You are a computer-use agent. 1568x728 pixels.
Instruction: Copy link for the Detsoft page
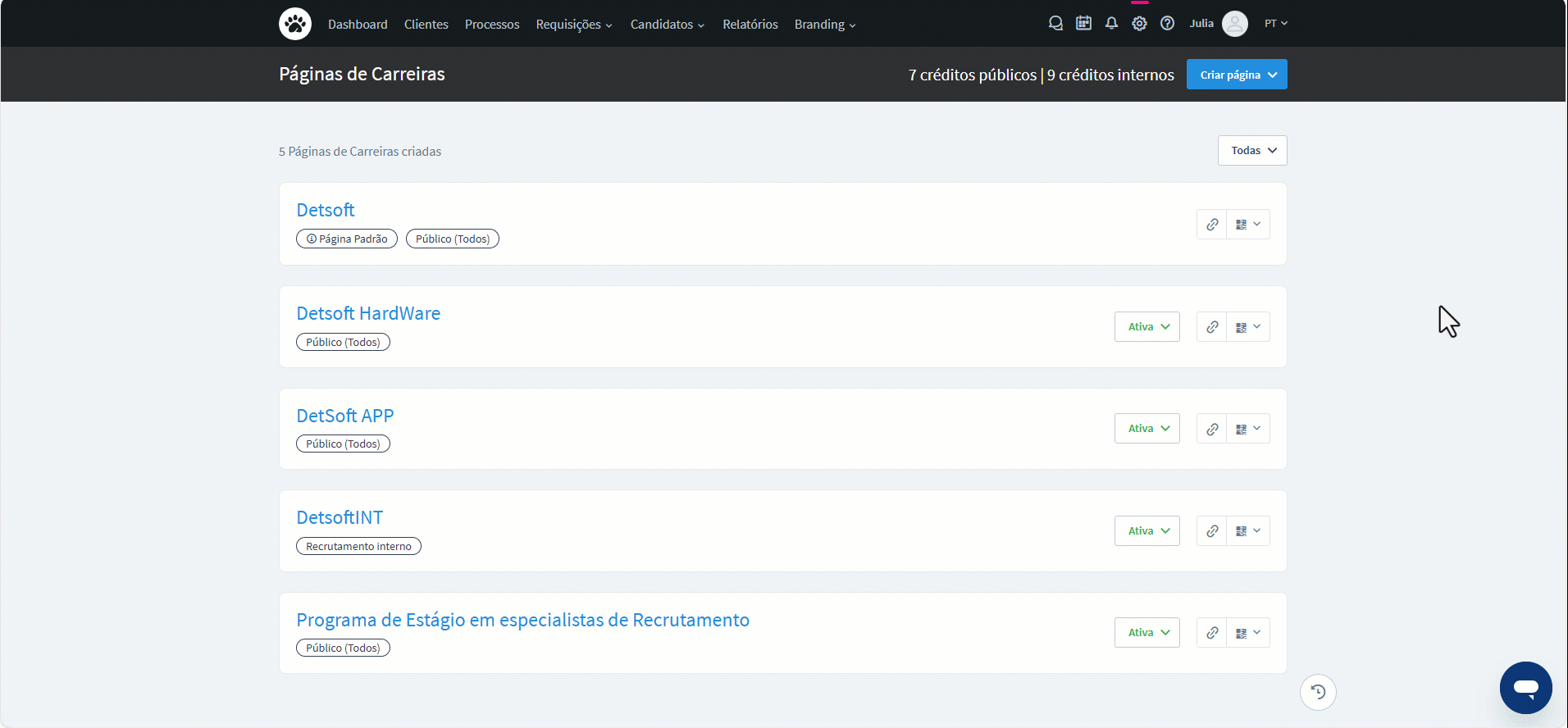click(1211, 225)
